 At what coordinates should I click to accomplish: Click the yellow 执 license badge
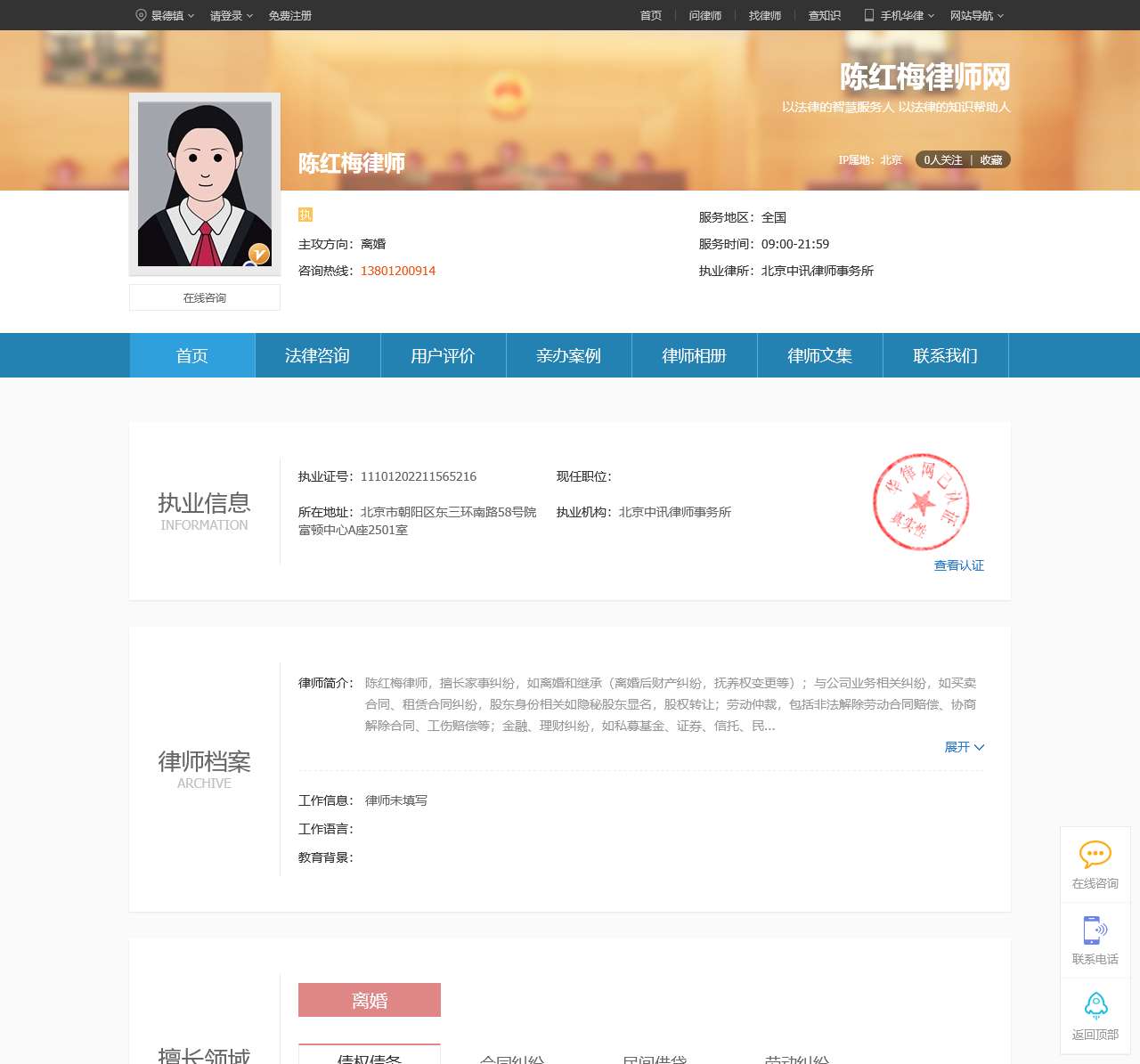pyautogui.click(x=305, y=215)
